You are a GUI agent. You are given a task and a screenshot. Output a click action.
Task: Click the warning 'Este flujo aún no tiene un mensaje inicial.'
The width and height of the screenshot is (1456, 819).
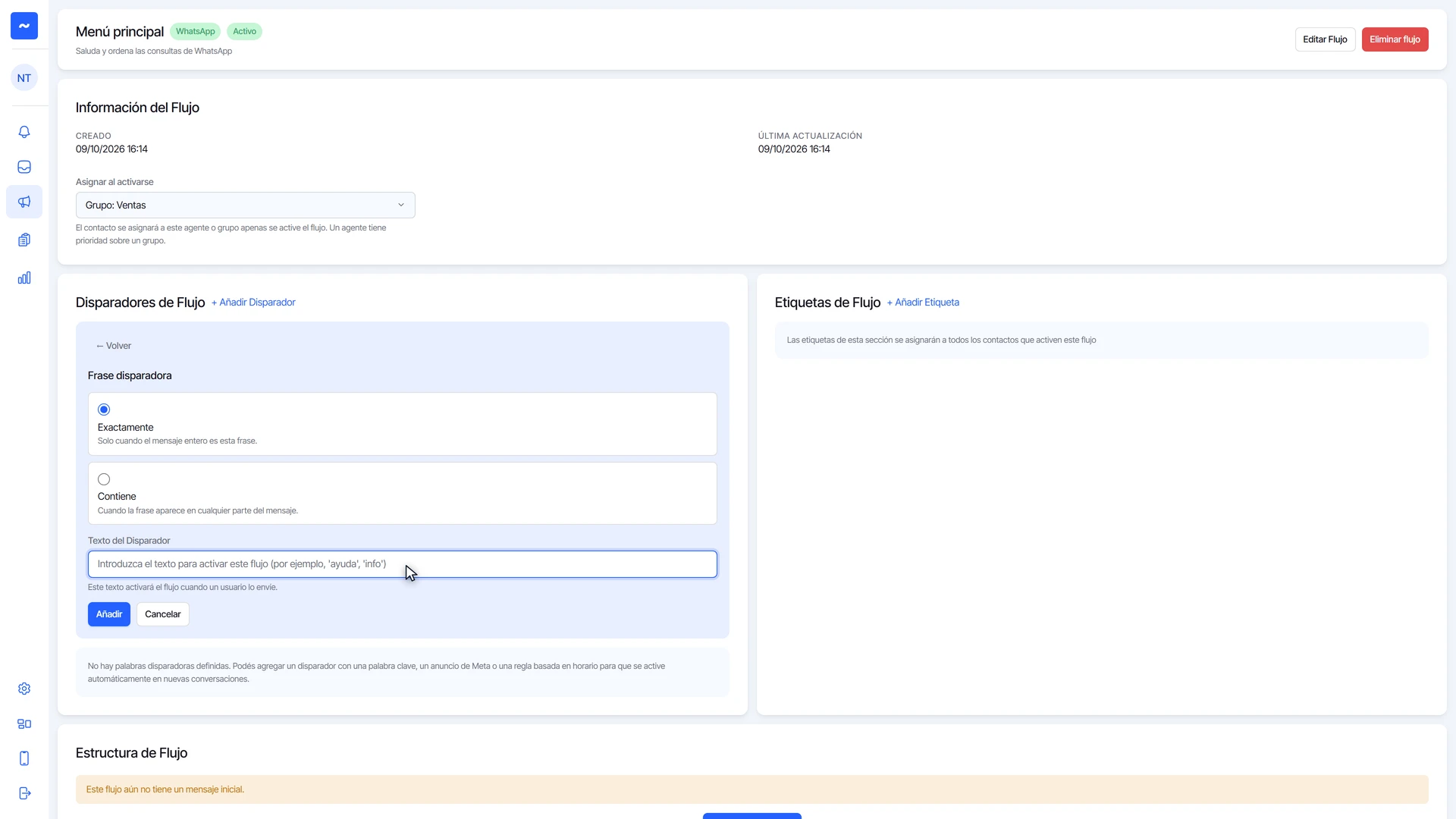click(x=752, y=789)
